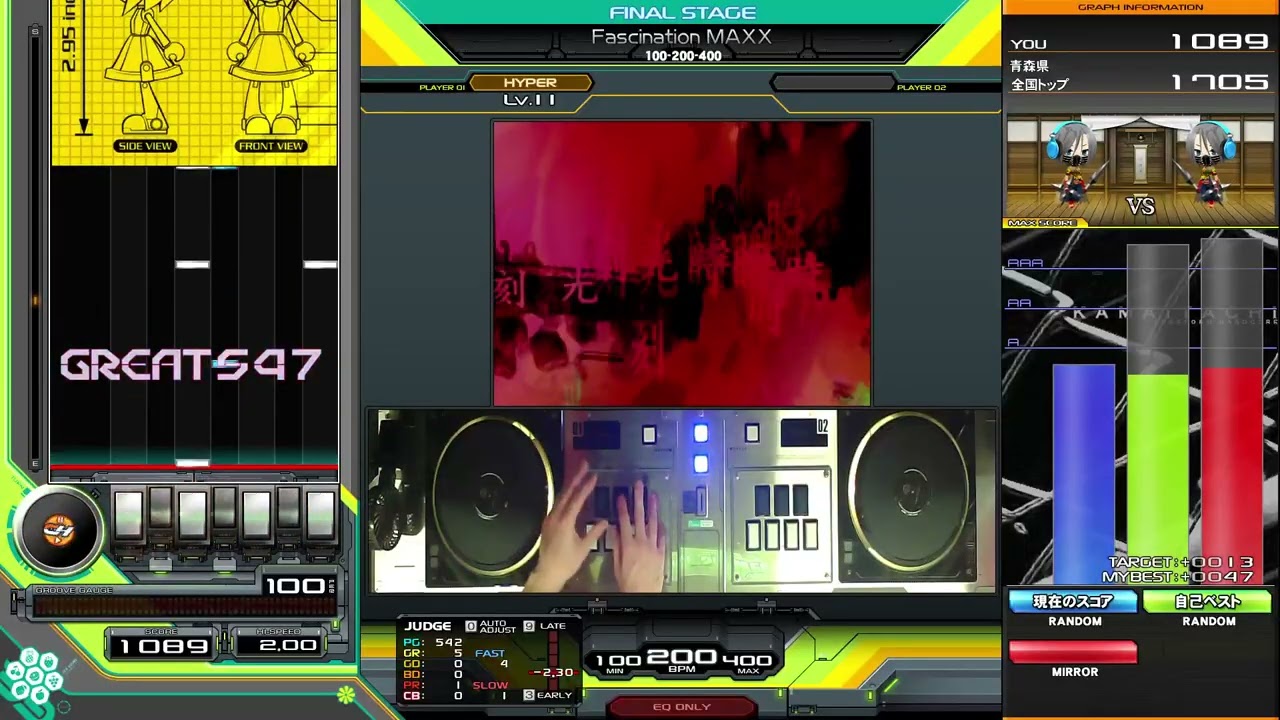The image size is (1280, 720).
Task: Click the RANDOM label under 自己ベスト
Action: [x=1209, y=621]
